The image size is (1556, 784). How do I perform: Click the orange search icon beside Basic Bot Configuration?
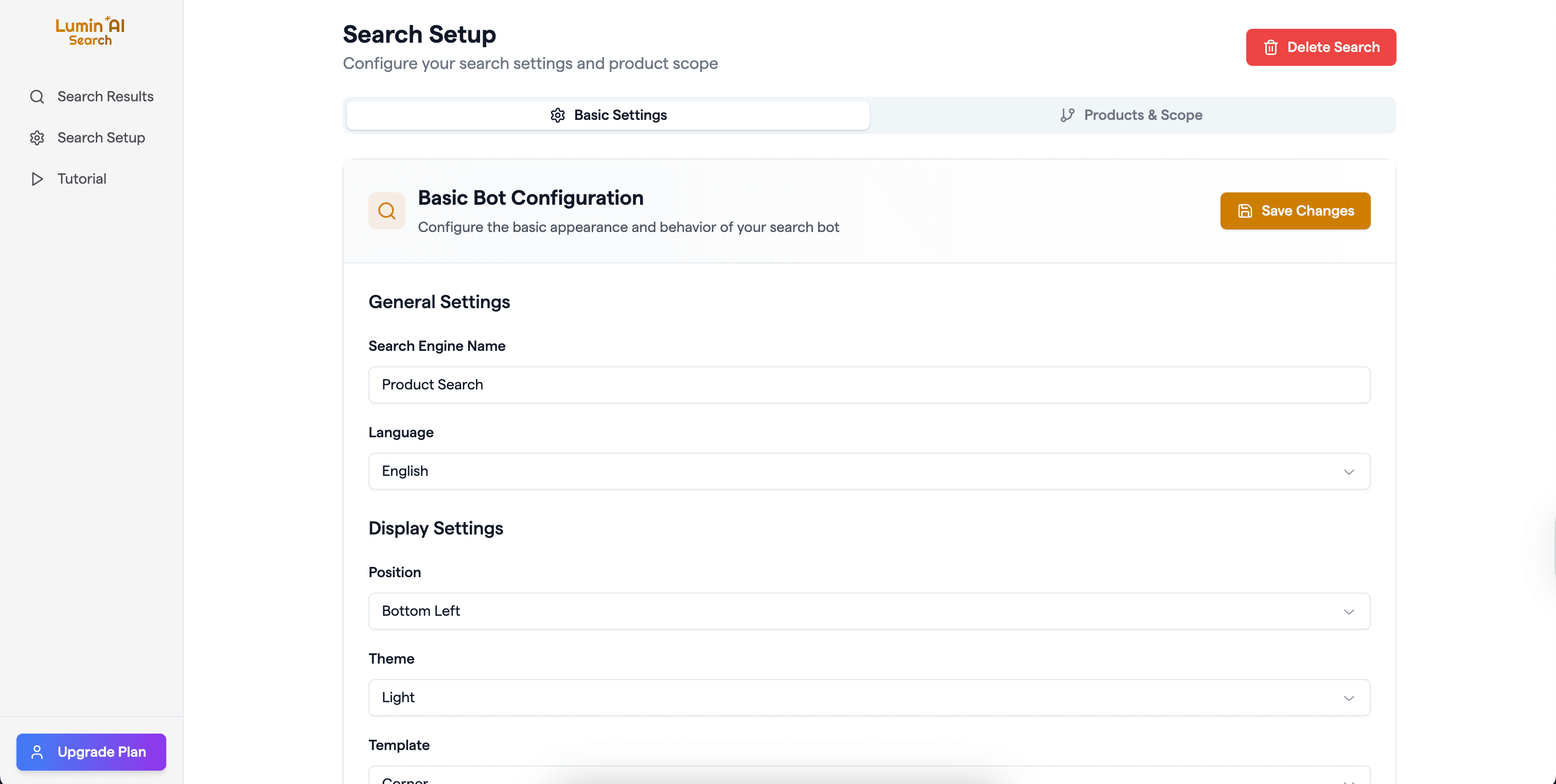pos(386,211)
